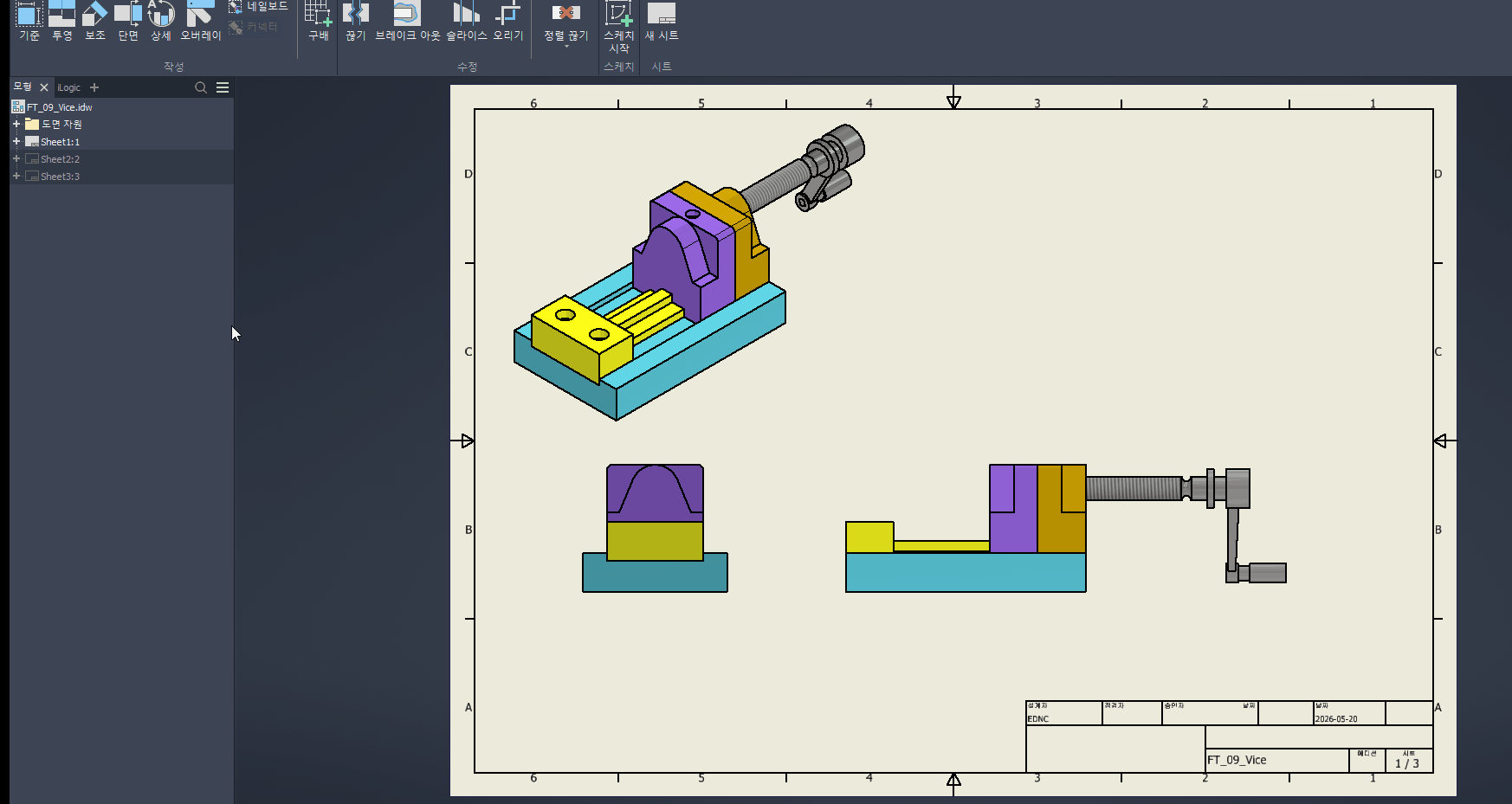
Task: Select the 구배 draft view tool
Action: tap(318, 21)
